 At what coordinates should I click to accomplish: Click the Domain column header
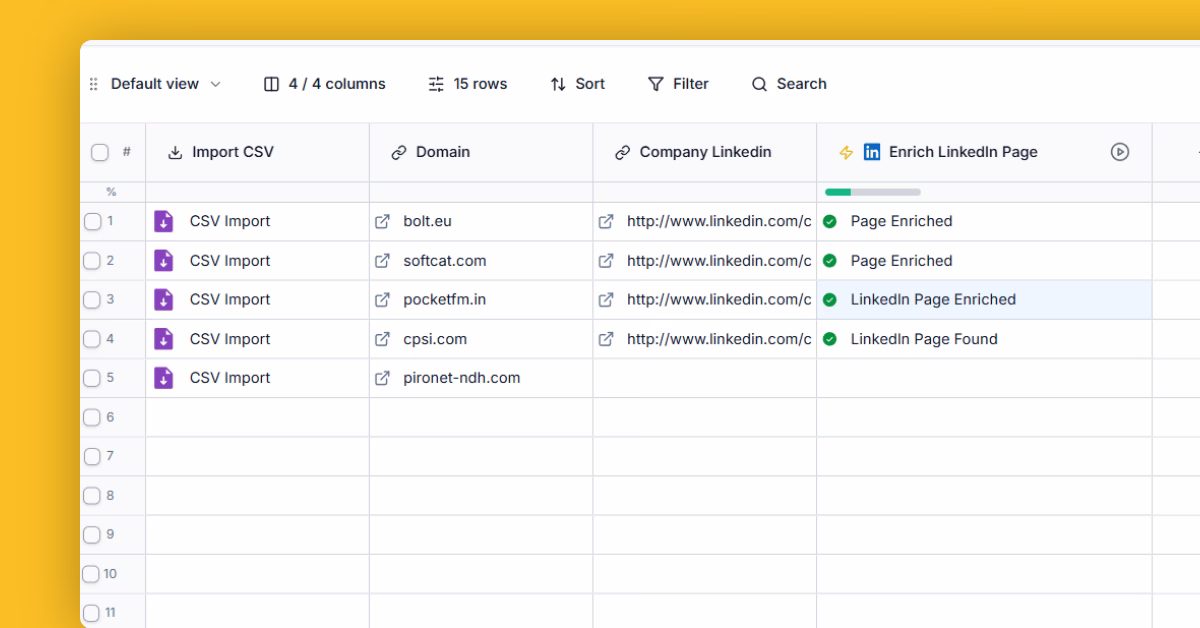pyautogui.click(x=481, y=152)
